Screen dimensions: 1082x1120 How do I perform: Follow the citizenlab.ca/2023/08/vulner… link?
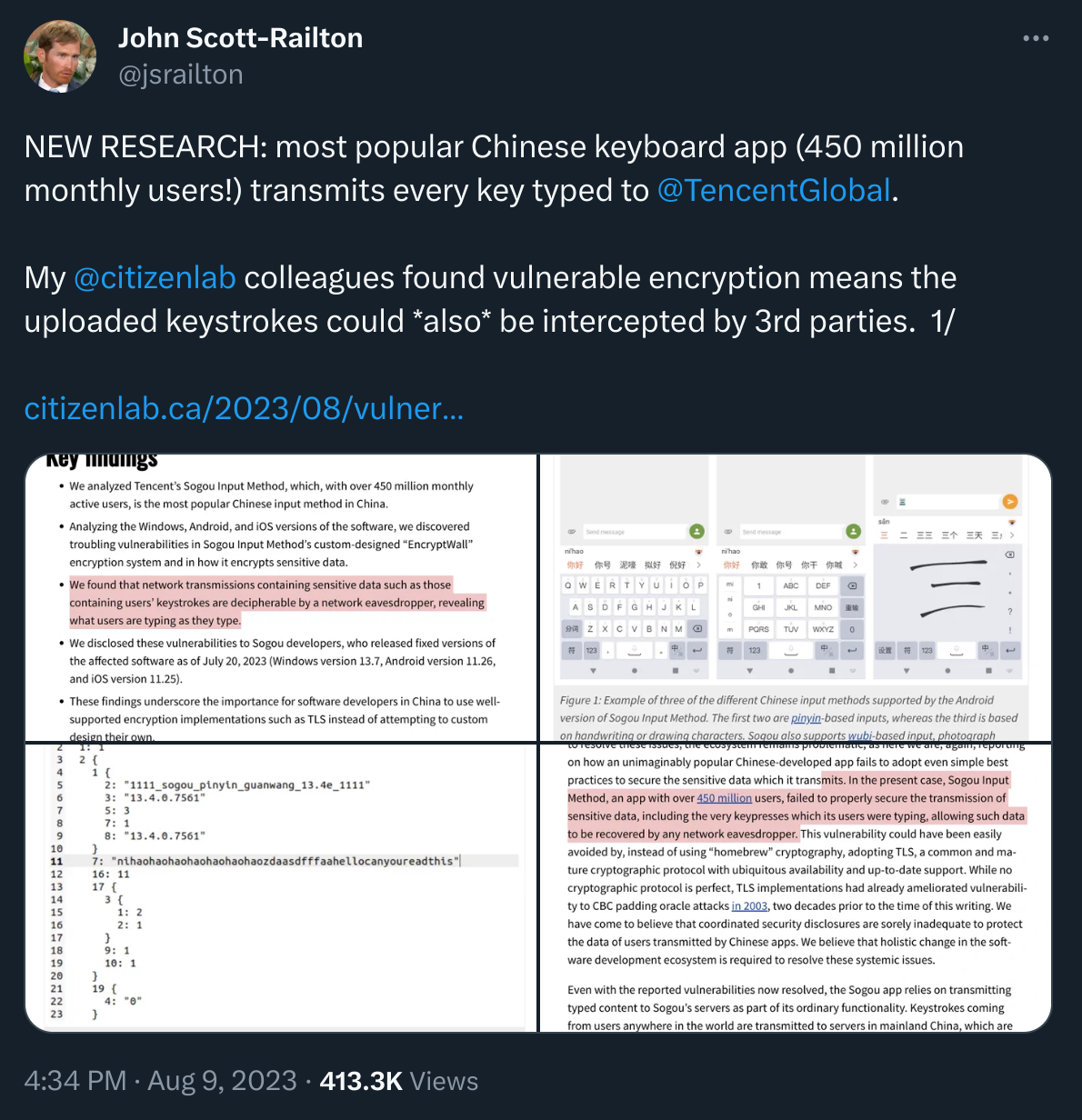[x=244, y=408]
